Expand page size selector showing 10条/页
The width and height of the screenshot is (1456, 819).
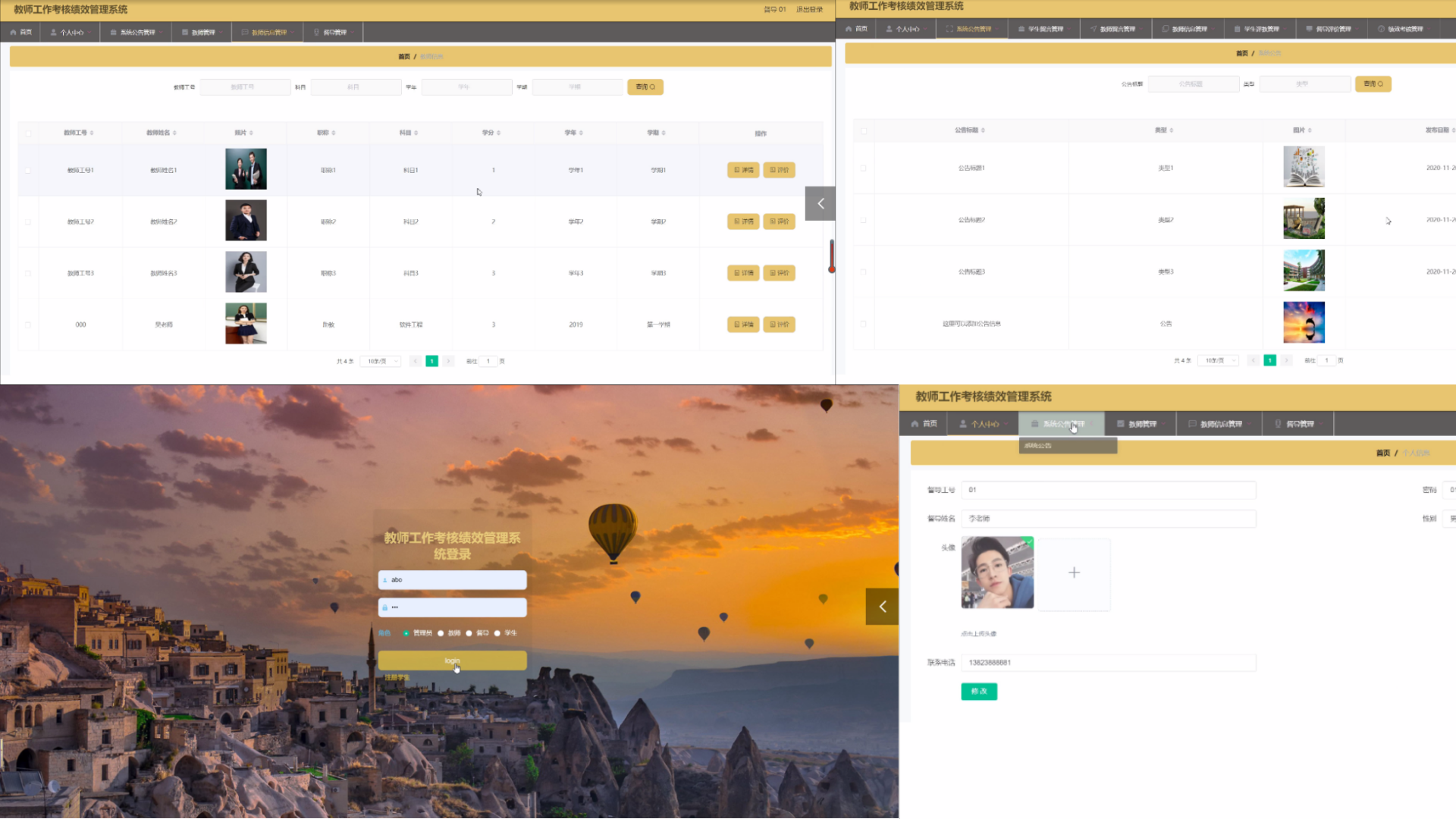pos(382,361)
